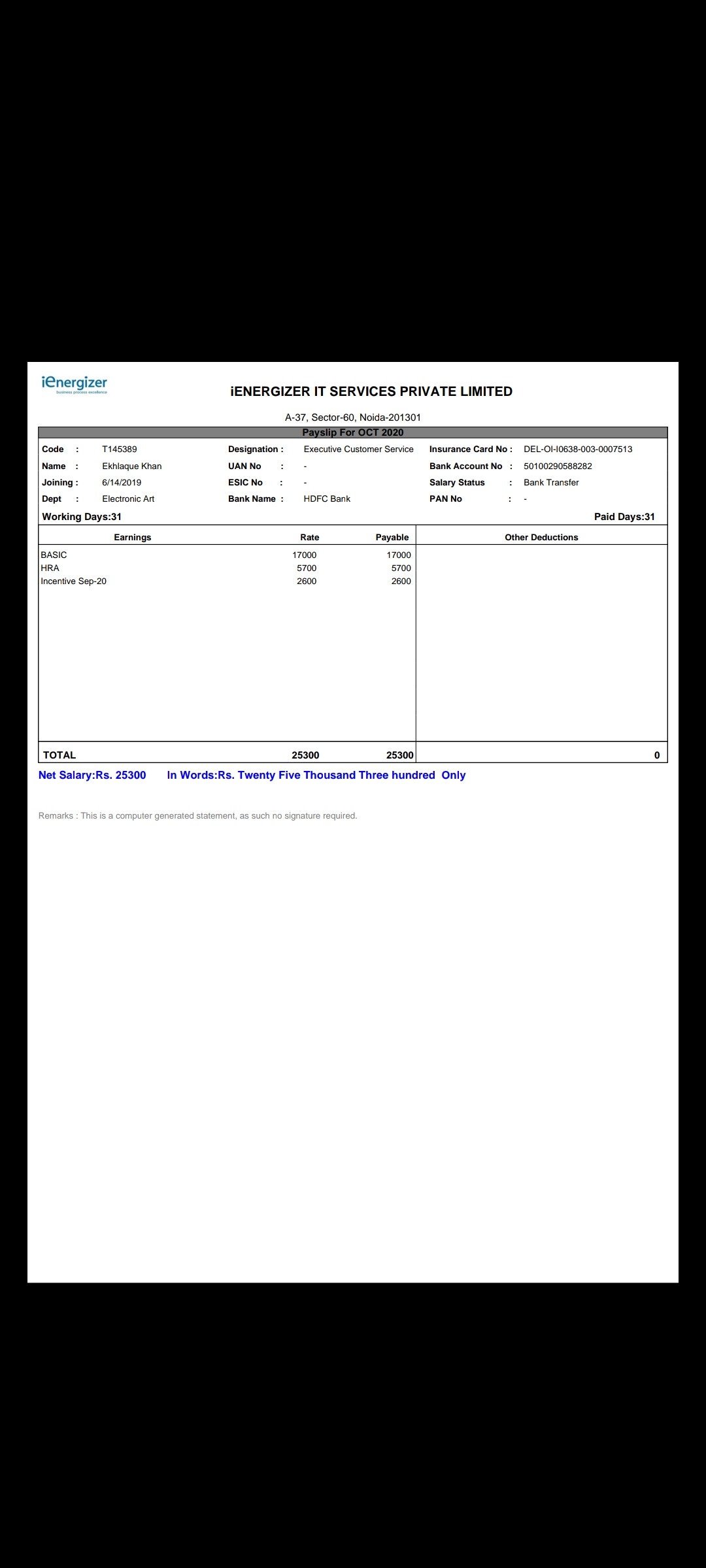Screen dimensions: 706x1568
Task: Click the joining date 6/14/2019
Action: pyautogui.click(x=122, y=483)
